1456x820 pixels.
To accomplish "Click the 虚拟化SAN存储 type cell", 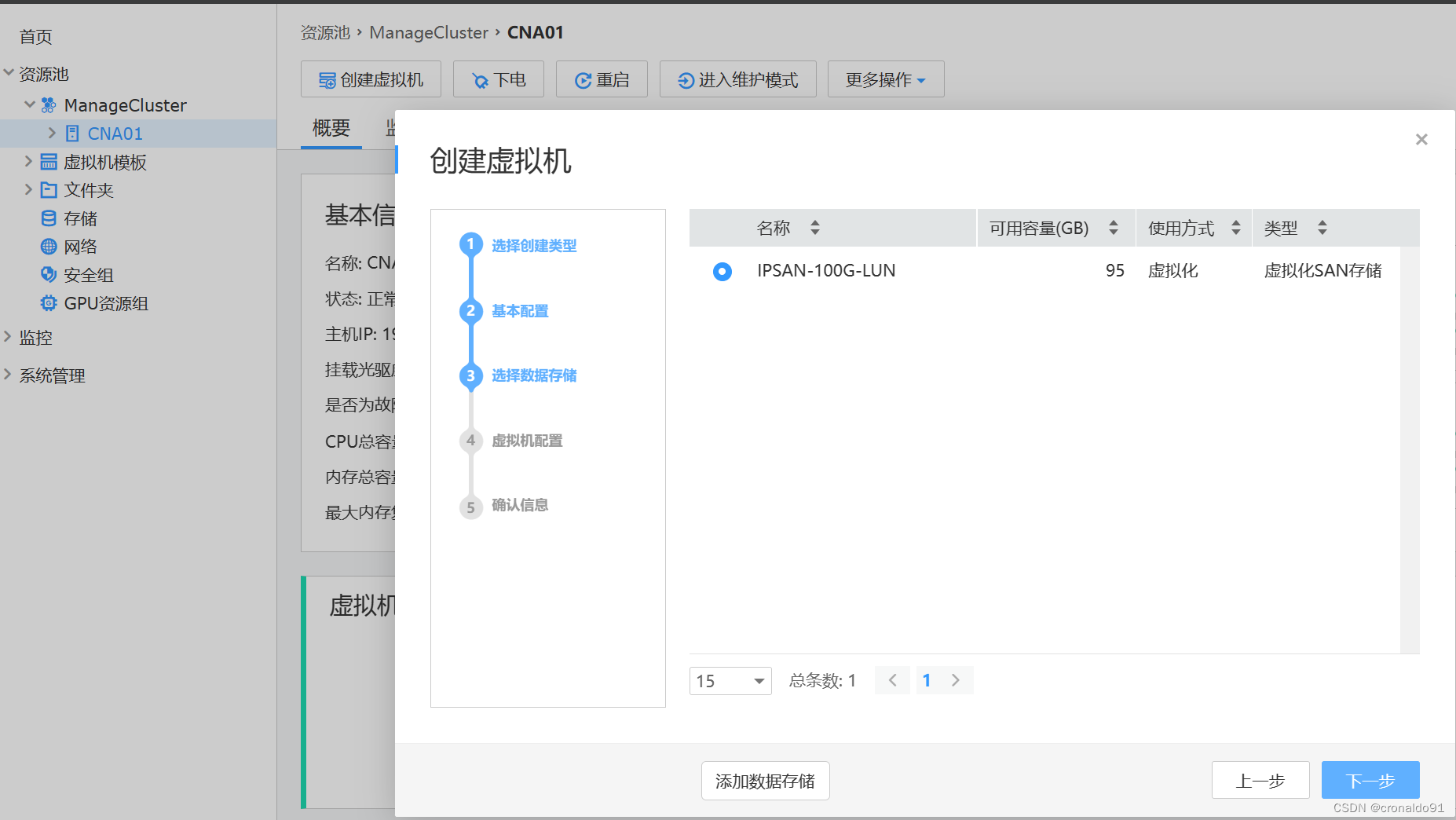I will (1322, 270).
